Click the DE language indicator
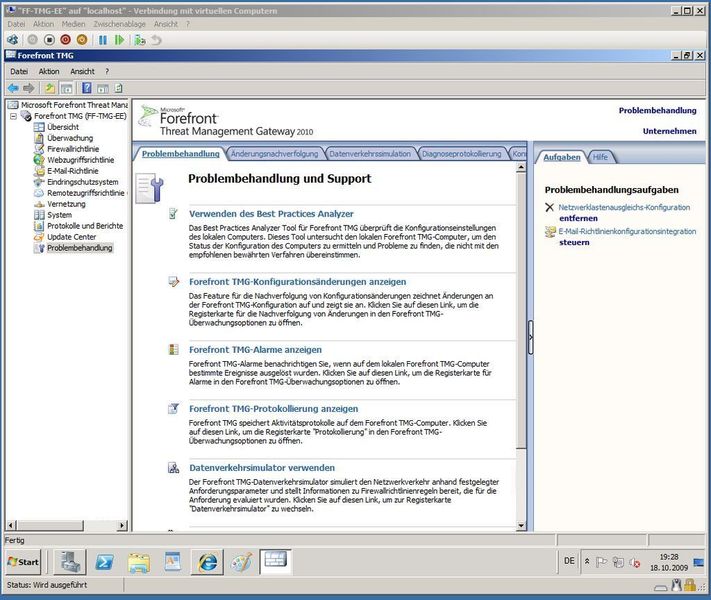The image size is (711, 600). [x=569, y=561]
